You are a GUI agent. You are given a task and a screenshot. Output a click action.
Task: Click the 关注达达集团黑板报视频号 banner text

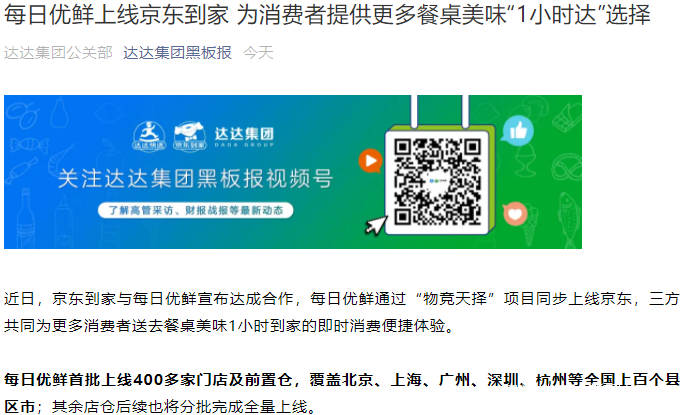(x=195, y=178)
